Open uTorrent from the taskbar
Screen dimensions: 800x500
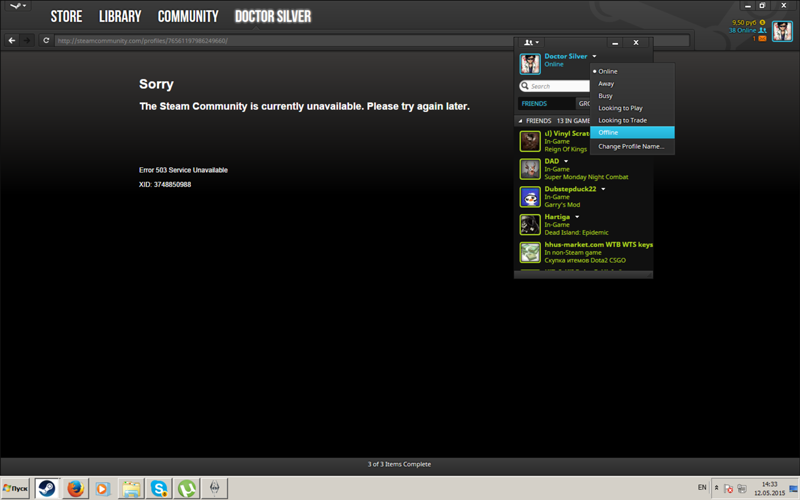187,488
